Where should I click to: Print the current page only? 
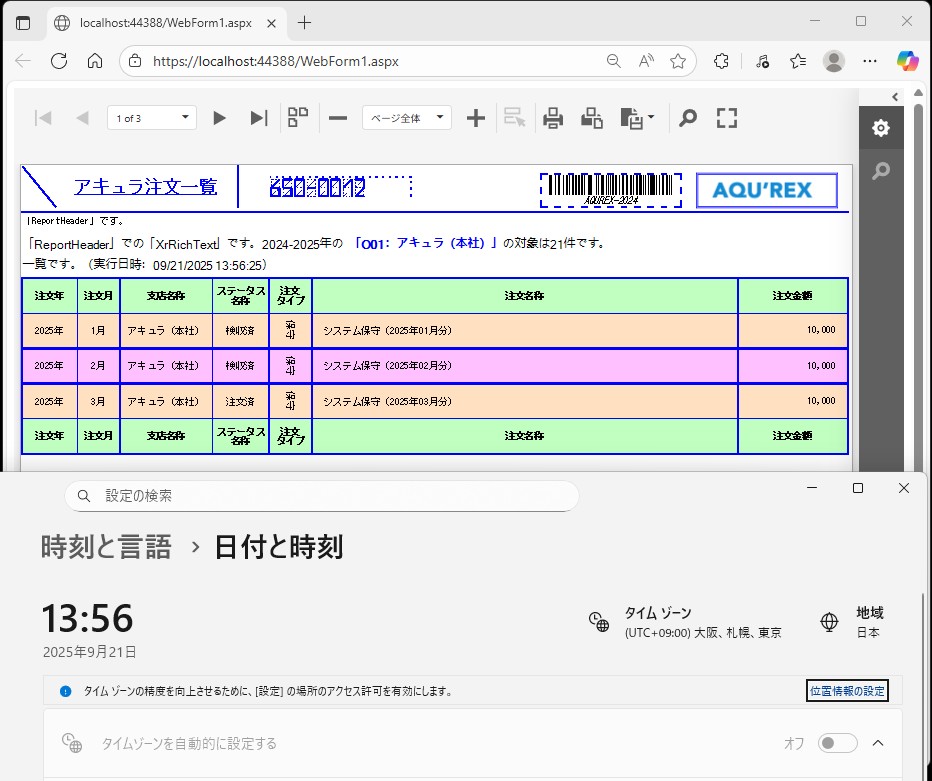tap(592, 118)
